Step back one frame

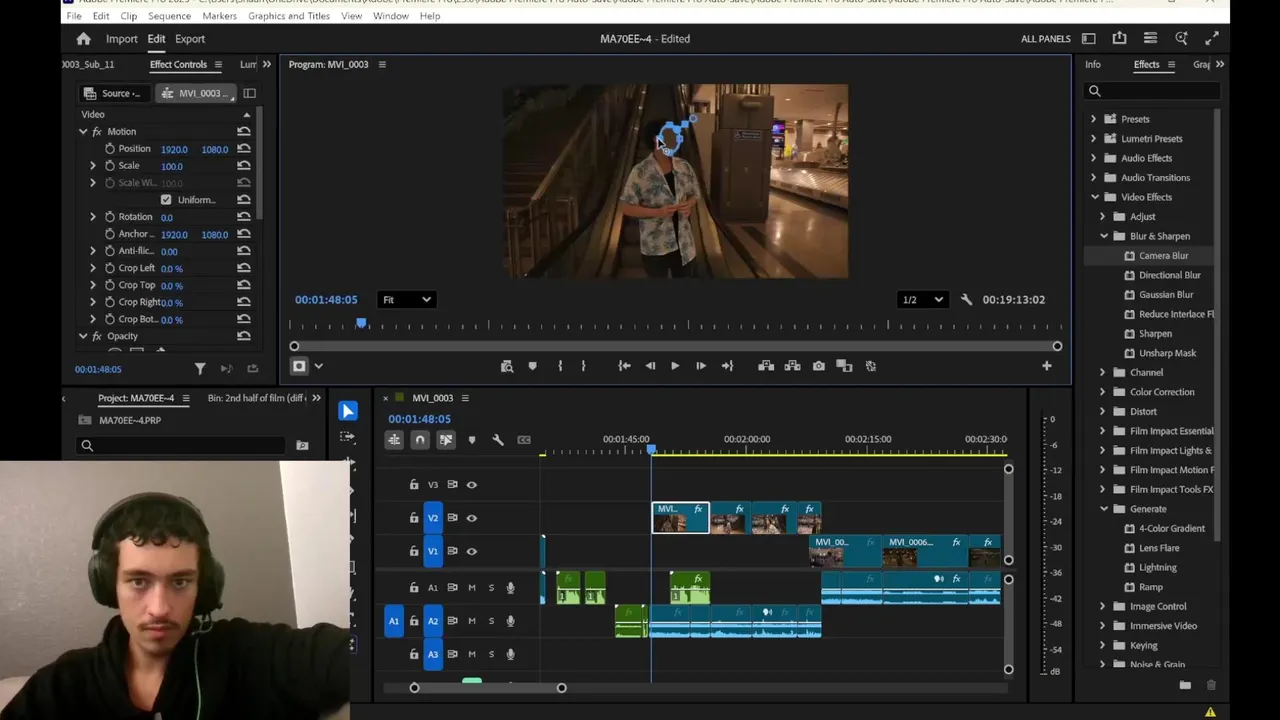click(x=650, y=366)
